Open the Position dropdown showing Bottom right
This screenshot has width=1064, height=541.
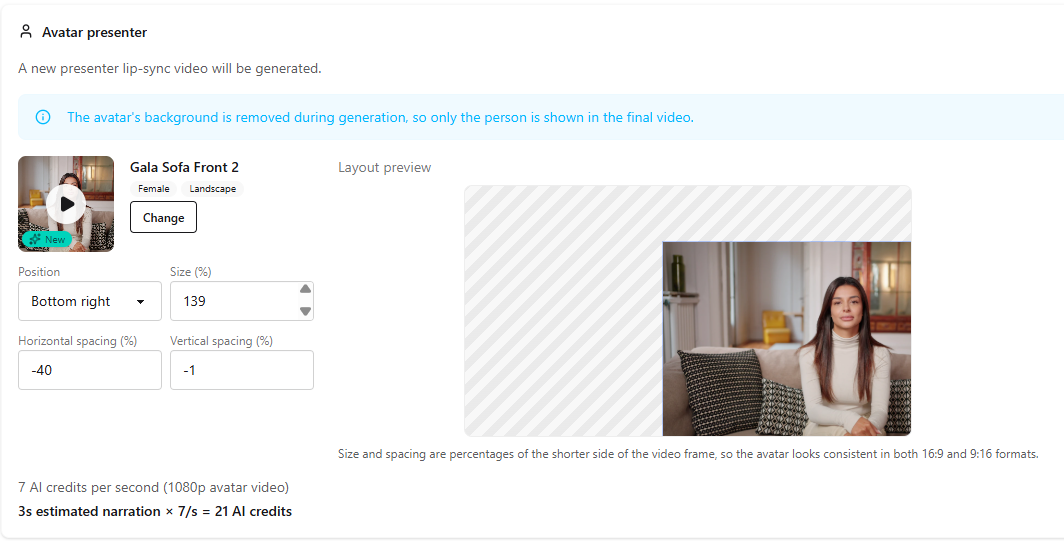[x=90, y=301]
